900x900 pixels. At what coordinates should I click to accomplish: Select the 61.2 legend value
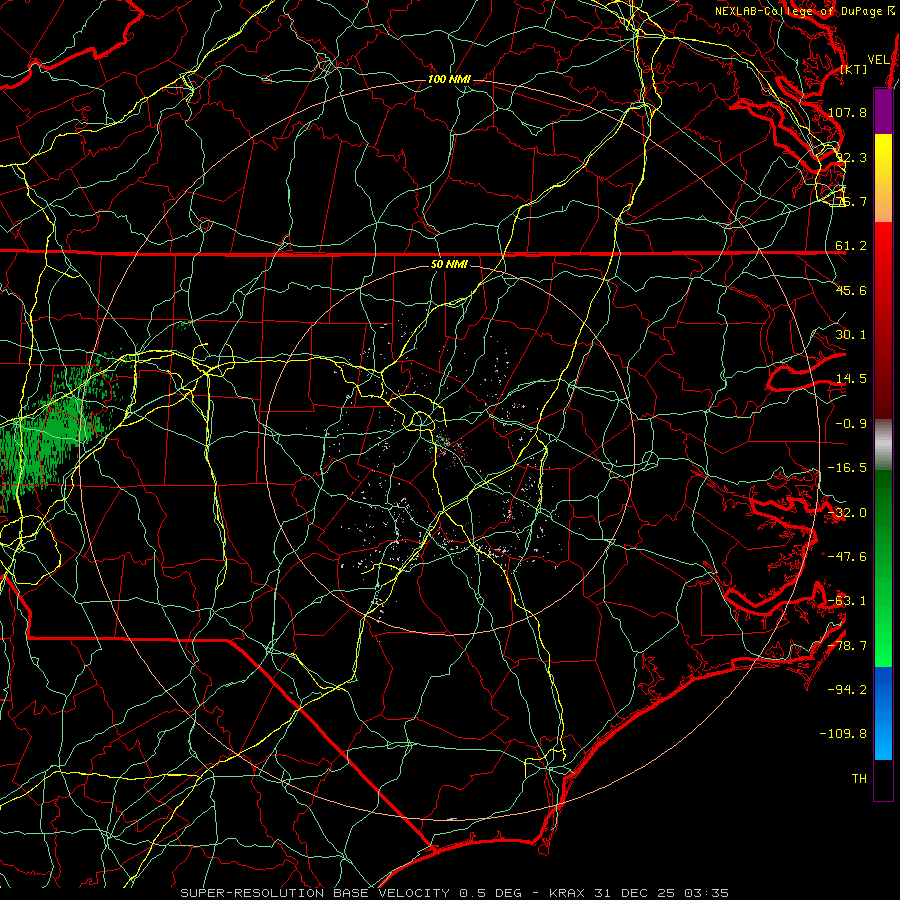pyautogui.click(x=851, y=246)
